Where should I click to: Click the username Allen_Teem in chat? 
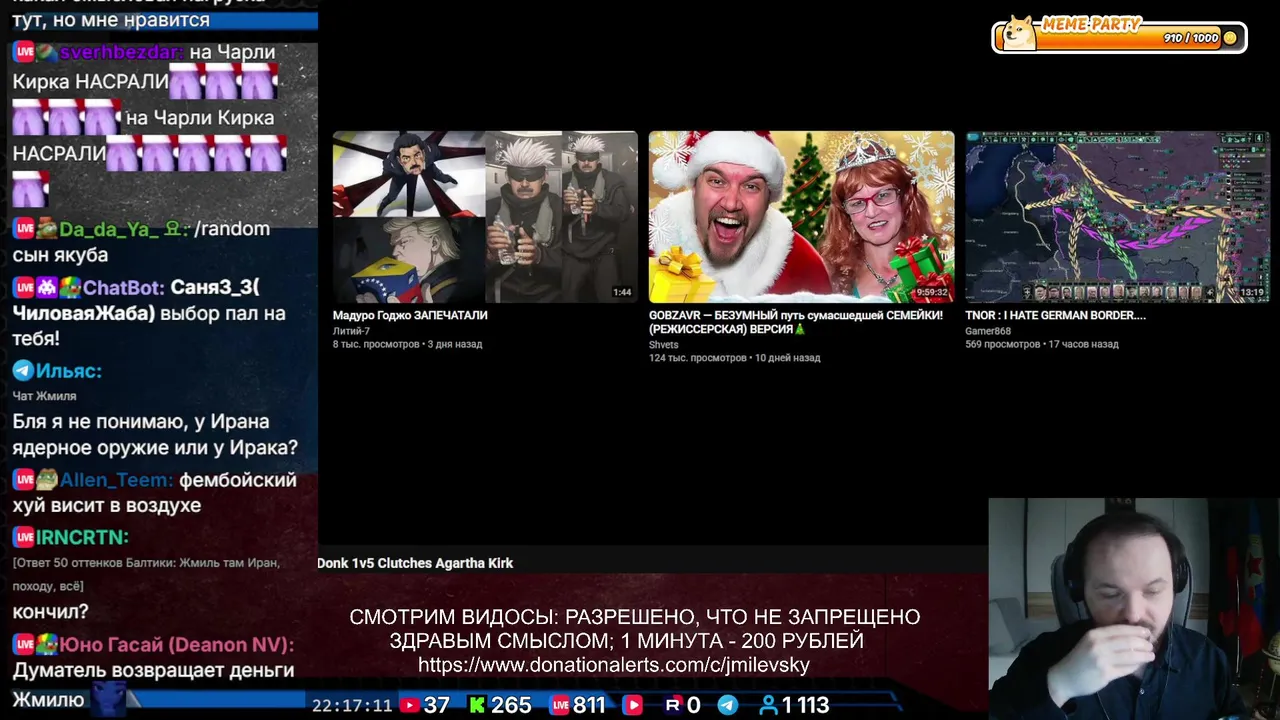(x=116, y=480)
